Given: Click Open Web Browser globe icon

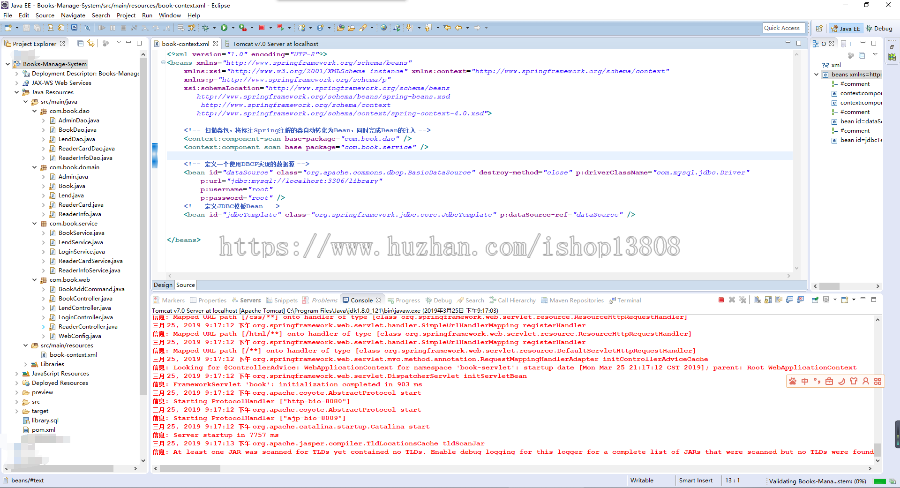Looking at the screenshot, I should click(383, 28).
